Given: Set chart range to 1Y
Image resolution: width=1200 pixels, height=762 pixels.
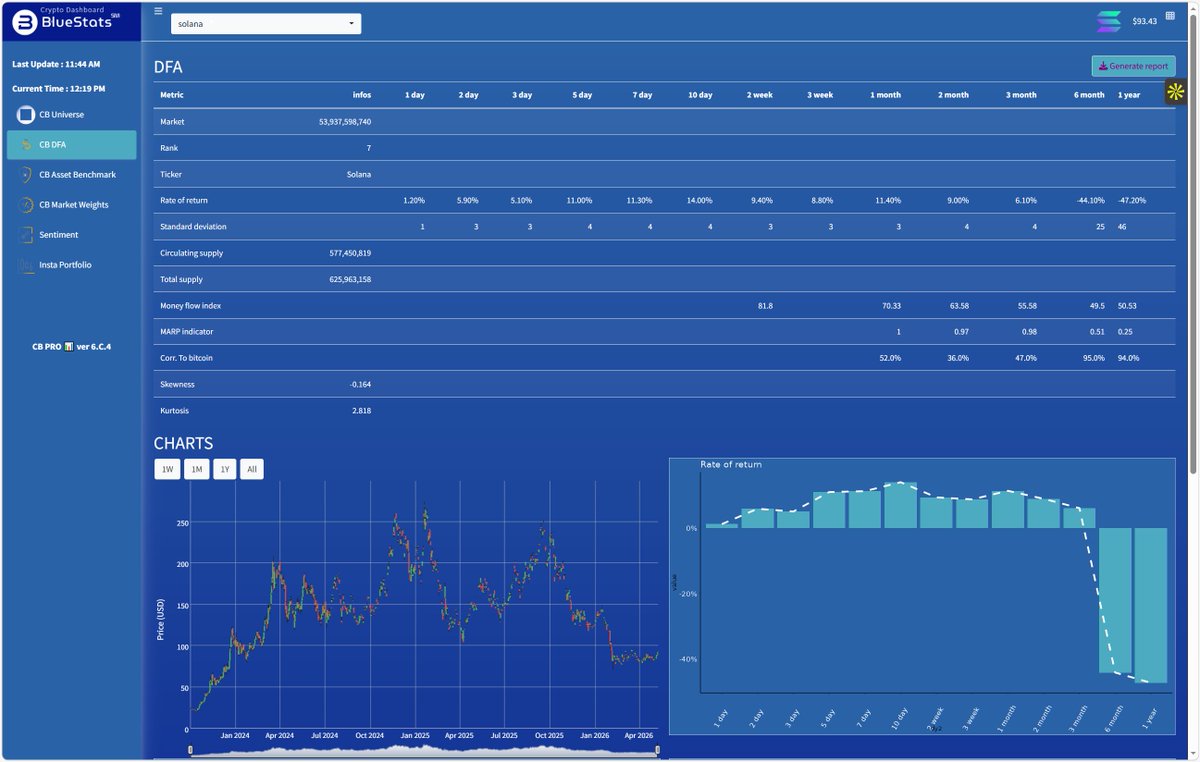Looking at the screenshot, I should tap(225, 469).
